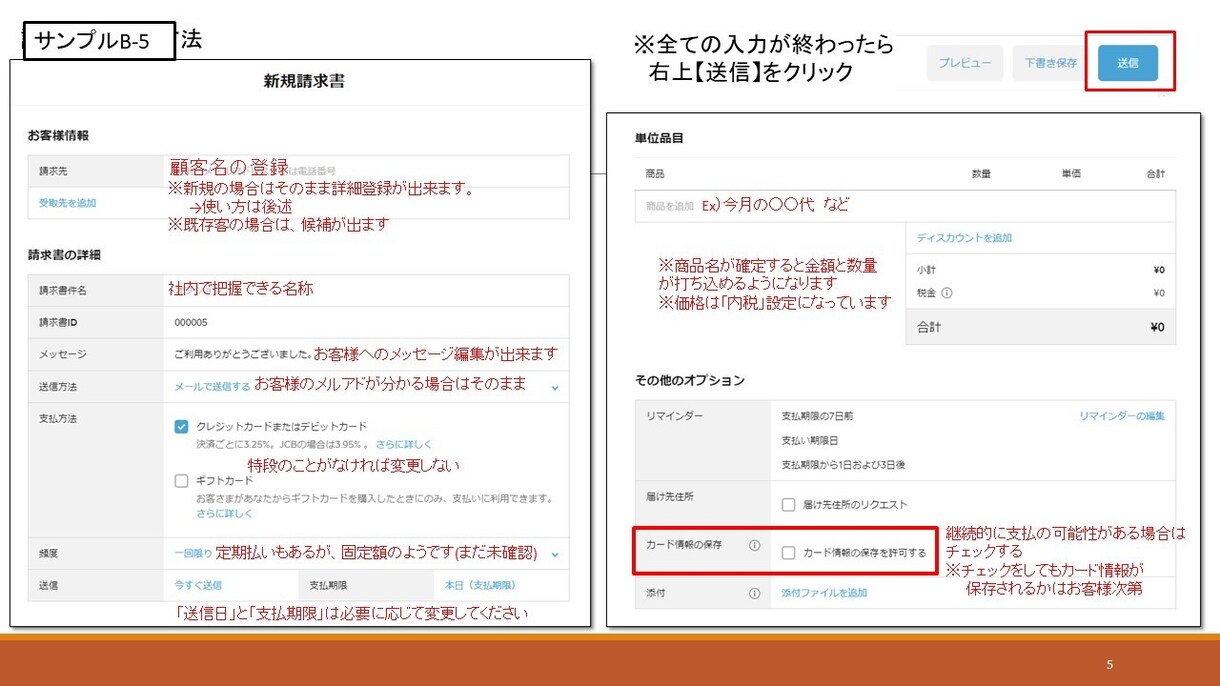Click the info icon beside 添付
The width and height of the screenshot is (1220, 686).
(x=754, y=593)
